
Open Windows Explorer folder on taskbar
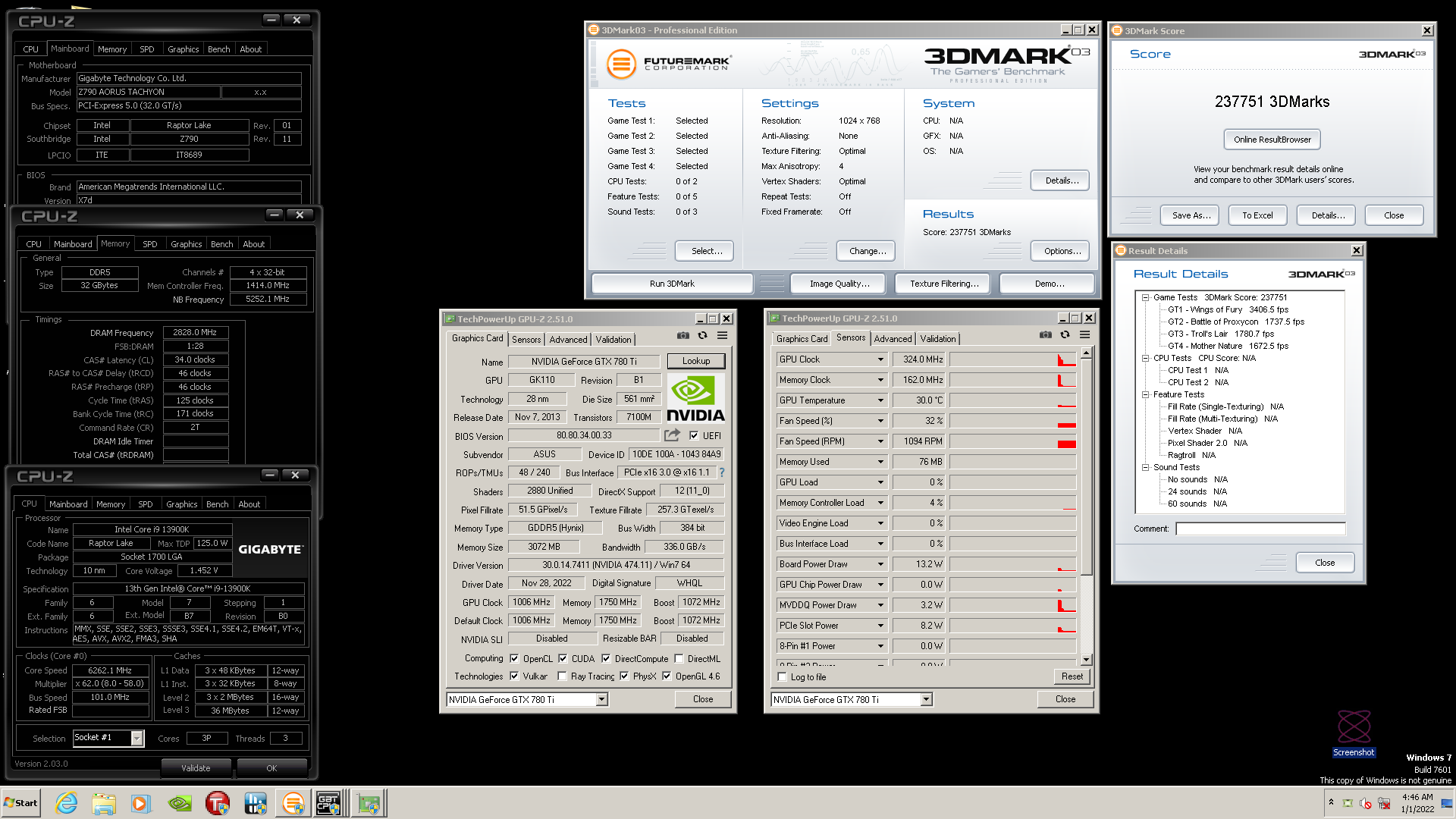pyautogui.click(x=104, y=803)
